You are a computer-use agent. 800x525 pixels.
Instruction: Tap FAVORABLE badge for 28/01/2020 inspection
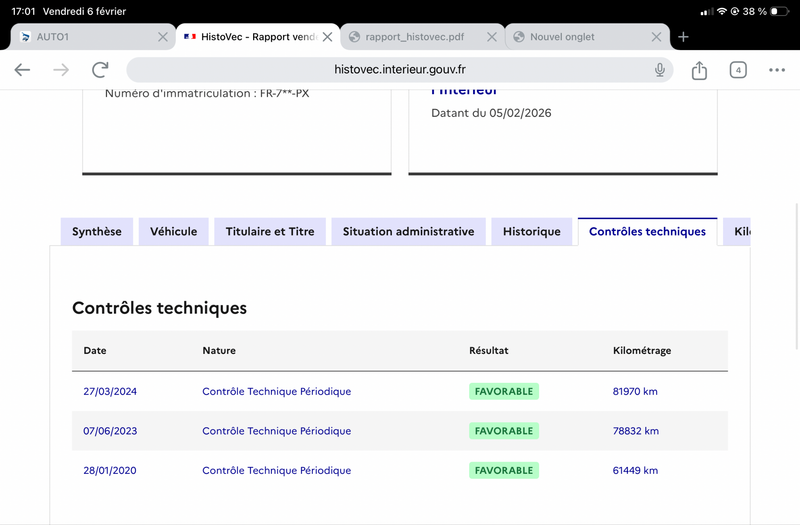point(504,470)
